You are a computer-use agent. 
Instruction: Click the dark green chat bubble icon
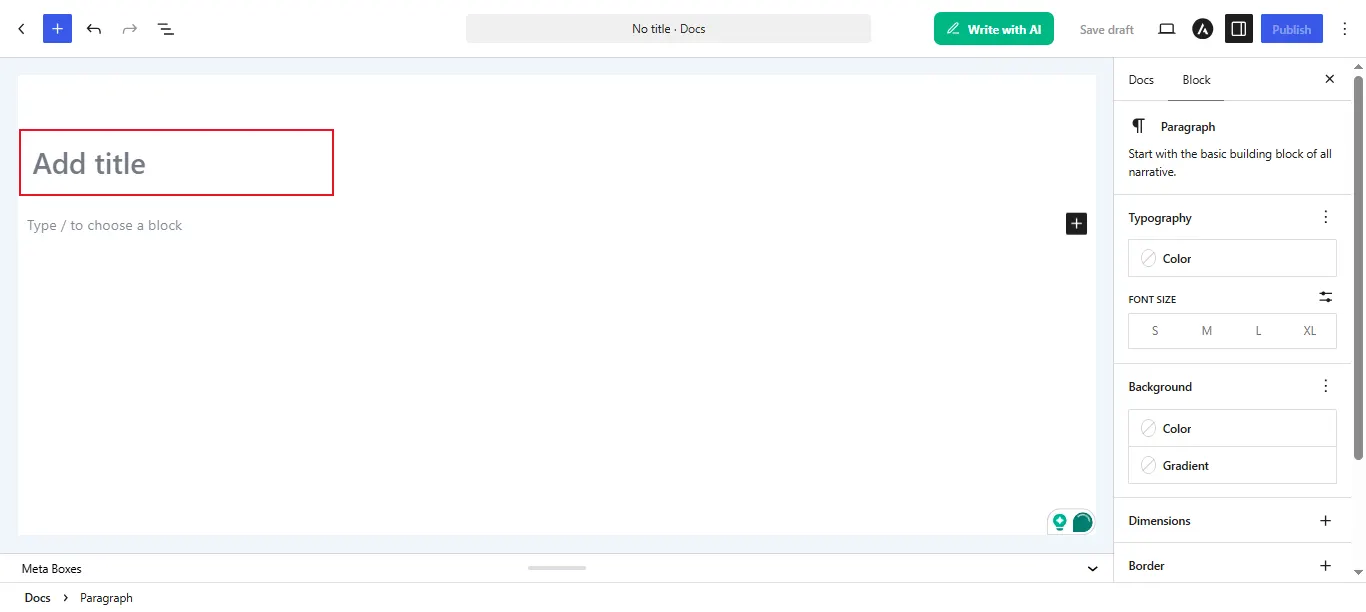(x=1082, y=522)
